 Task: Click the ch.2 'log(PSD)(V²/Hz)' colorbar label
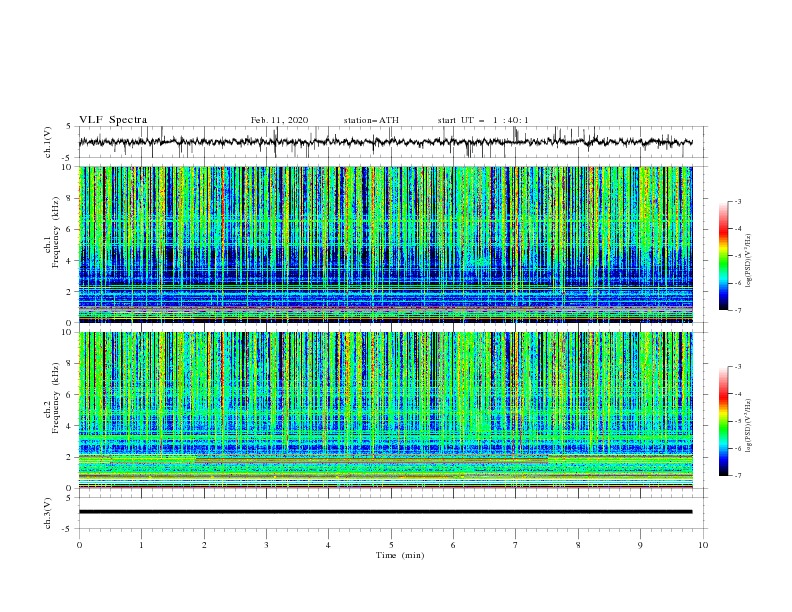pyautogui.click(x=749, y=426)
